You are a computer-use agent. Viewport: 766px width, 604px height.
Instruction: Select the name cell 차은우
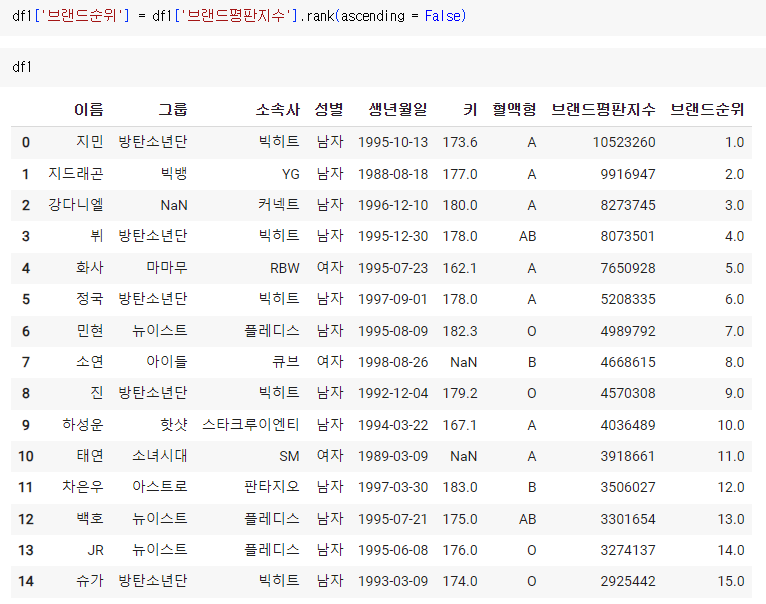[x=83, y=487]
